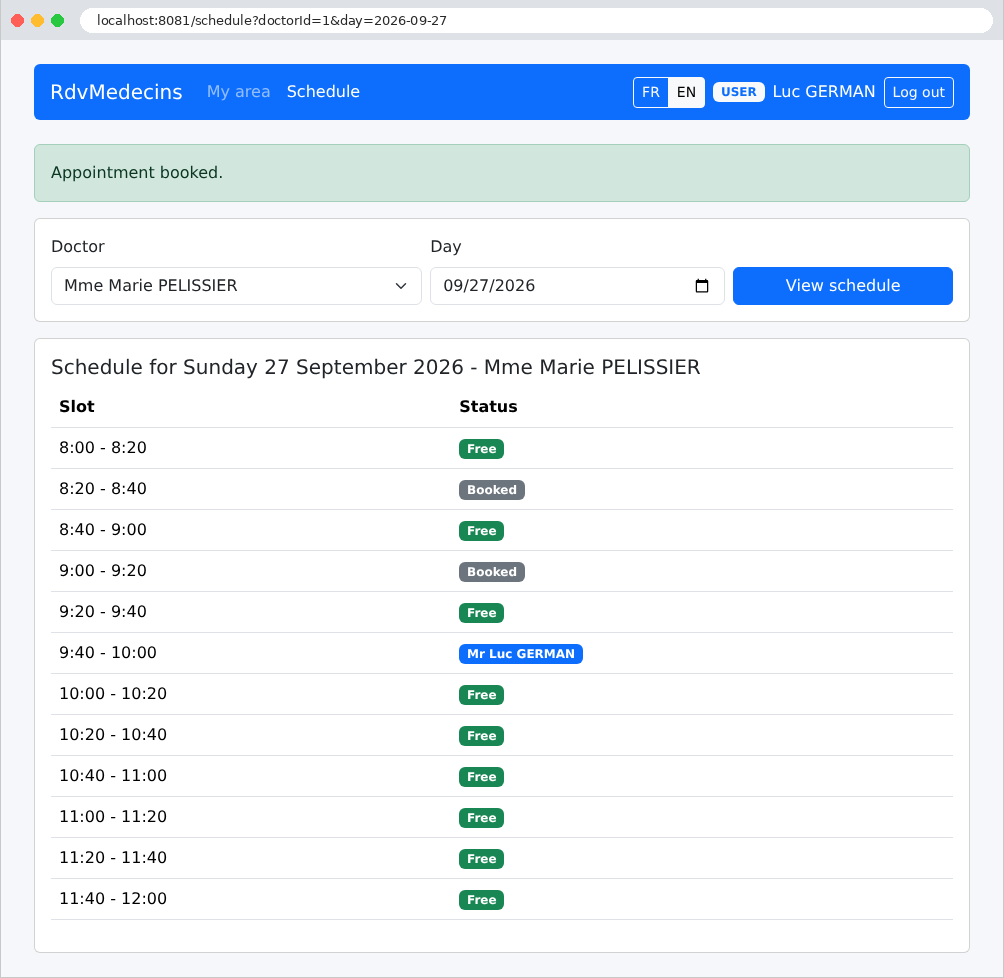This screenshot has width=1004, height=978.
Task: Click the green maximize window button
Action: point(58,20)
